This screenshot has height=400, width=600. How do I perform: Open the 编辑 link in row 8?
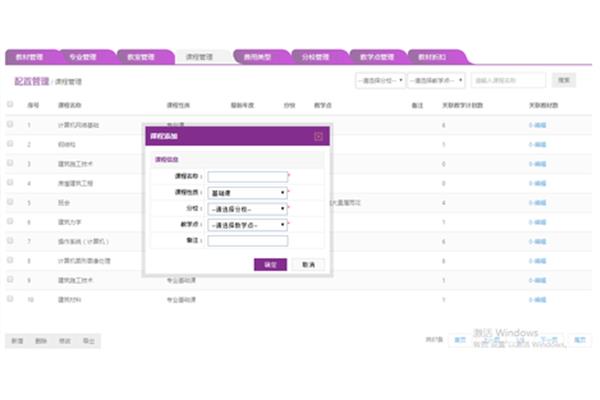point(538,261)
